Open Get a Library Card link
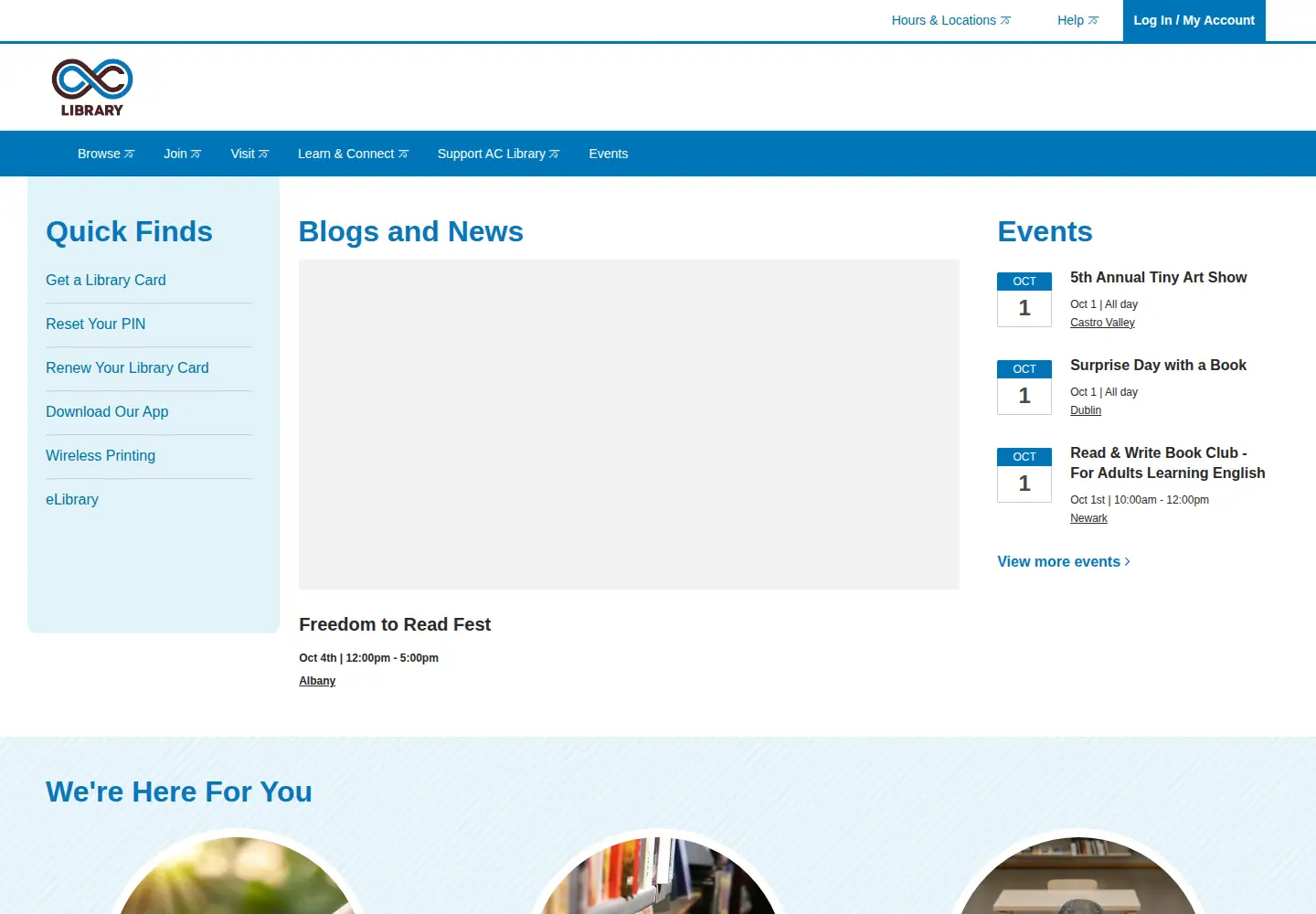1316x914 pixels. [106, 280]
